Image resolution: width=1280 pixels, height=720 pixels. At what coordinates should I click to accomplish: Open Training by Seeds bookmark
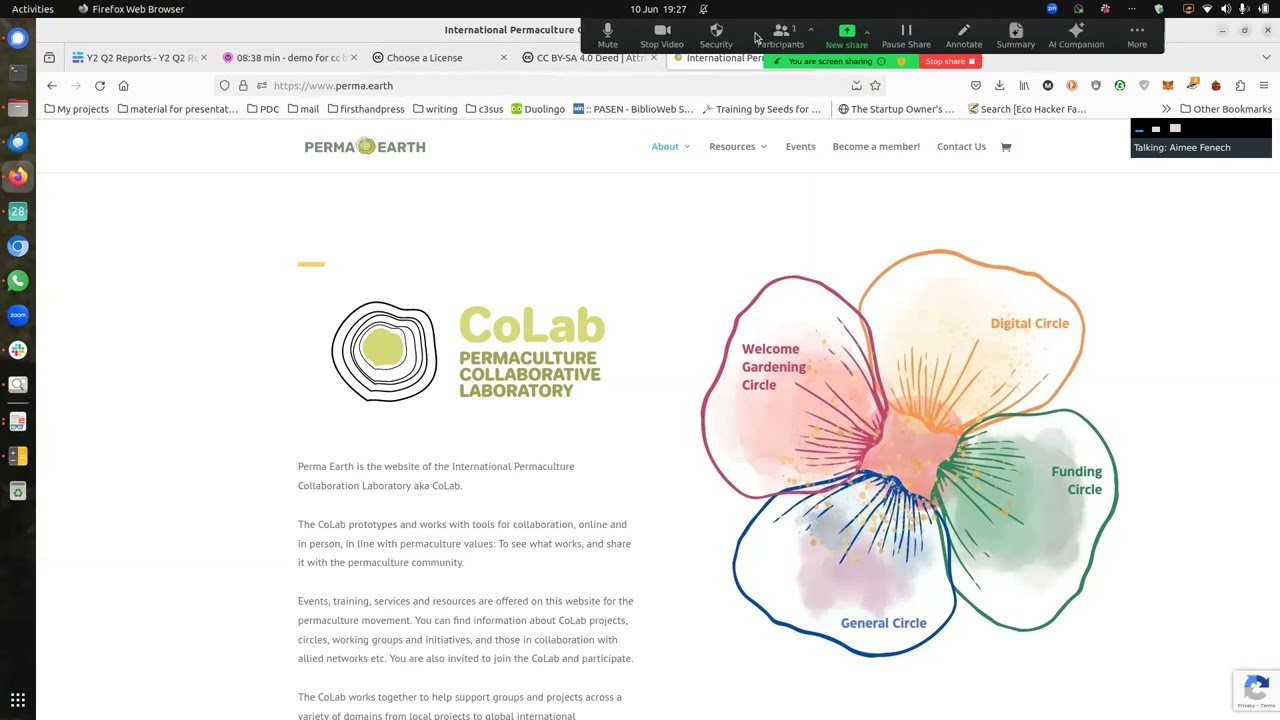point(762,109)
